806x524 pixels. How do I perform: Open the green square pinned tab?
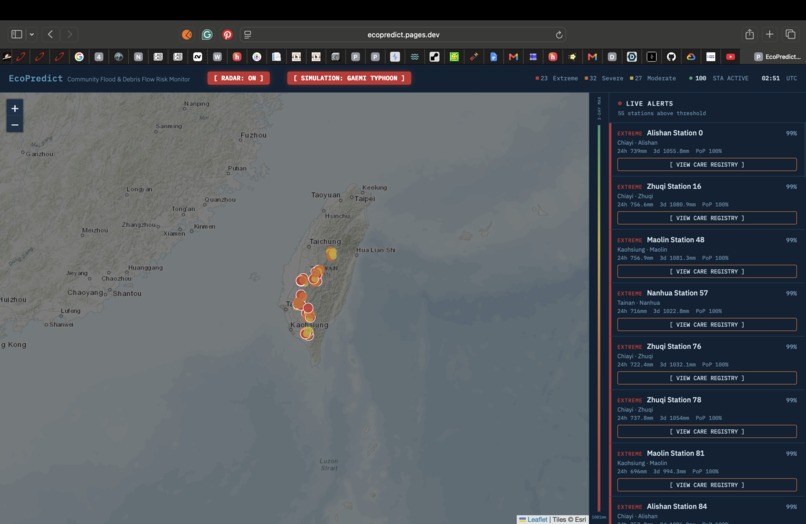[x=454, y=57]
